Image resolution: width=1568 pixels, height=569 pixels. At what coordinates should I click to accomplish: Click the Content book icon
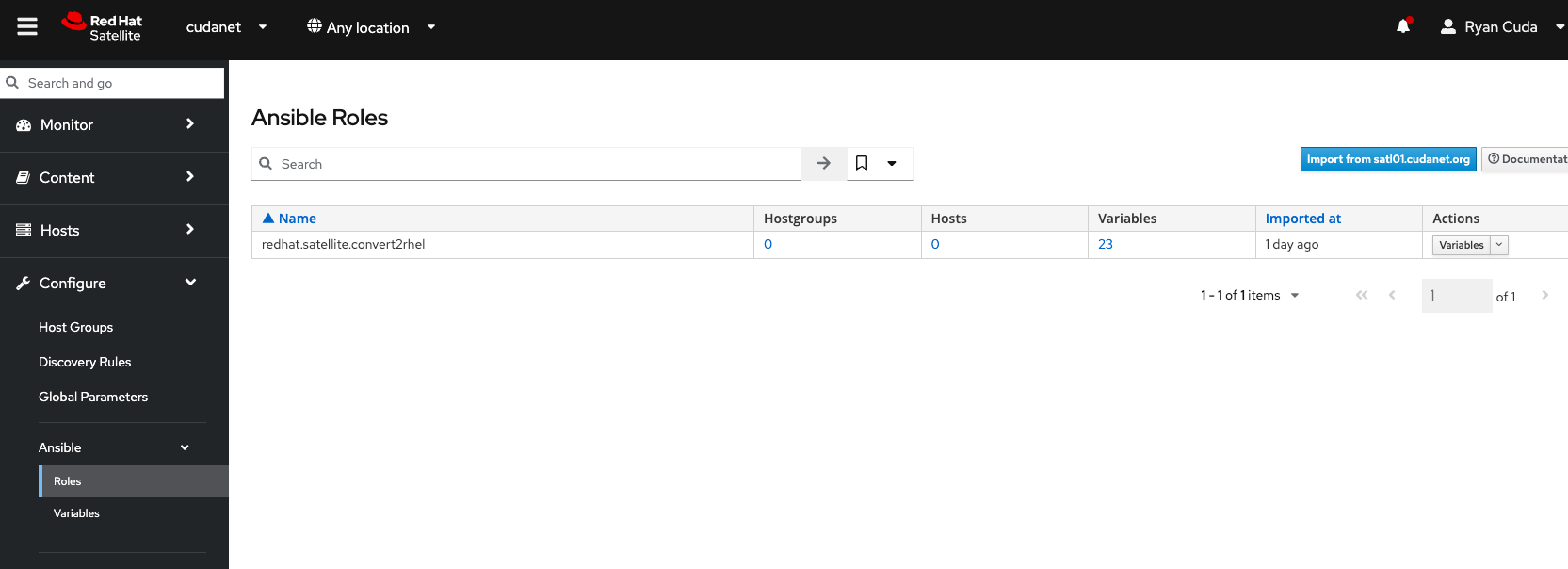coord(24,177)
